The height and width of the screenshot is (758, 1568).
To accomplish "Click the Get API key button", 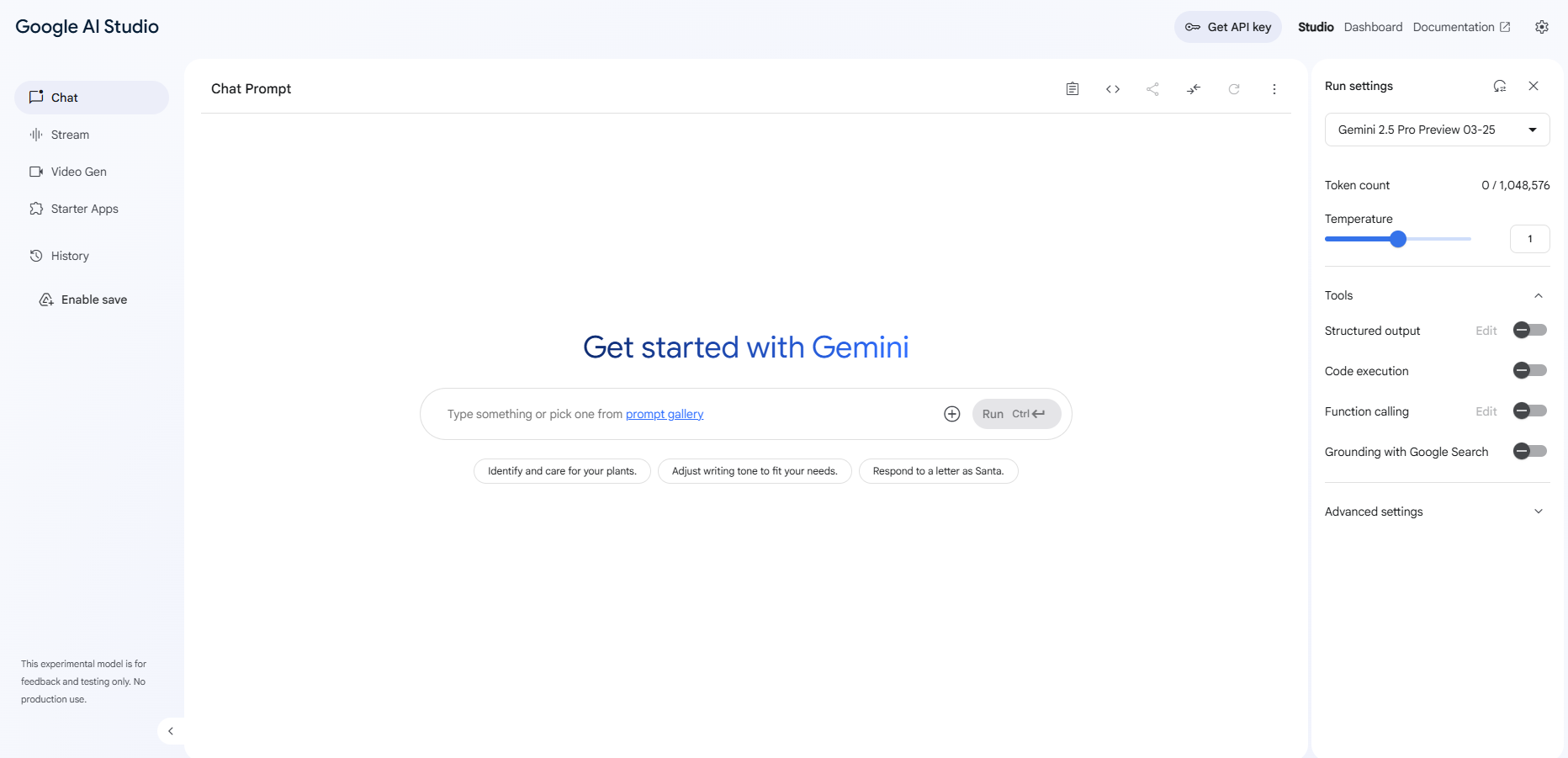I will pyautogui.click(x=1228, y=27).
